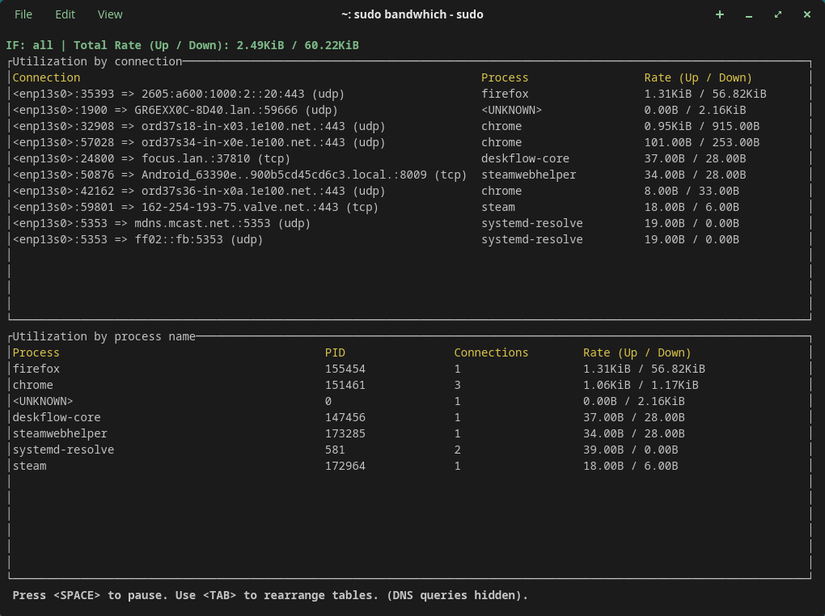The width and height of the screenshot is (825, 616).
Task: Click the Connections column header
Action: tap(491, 352)
